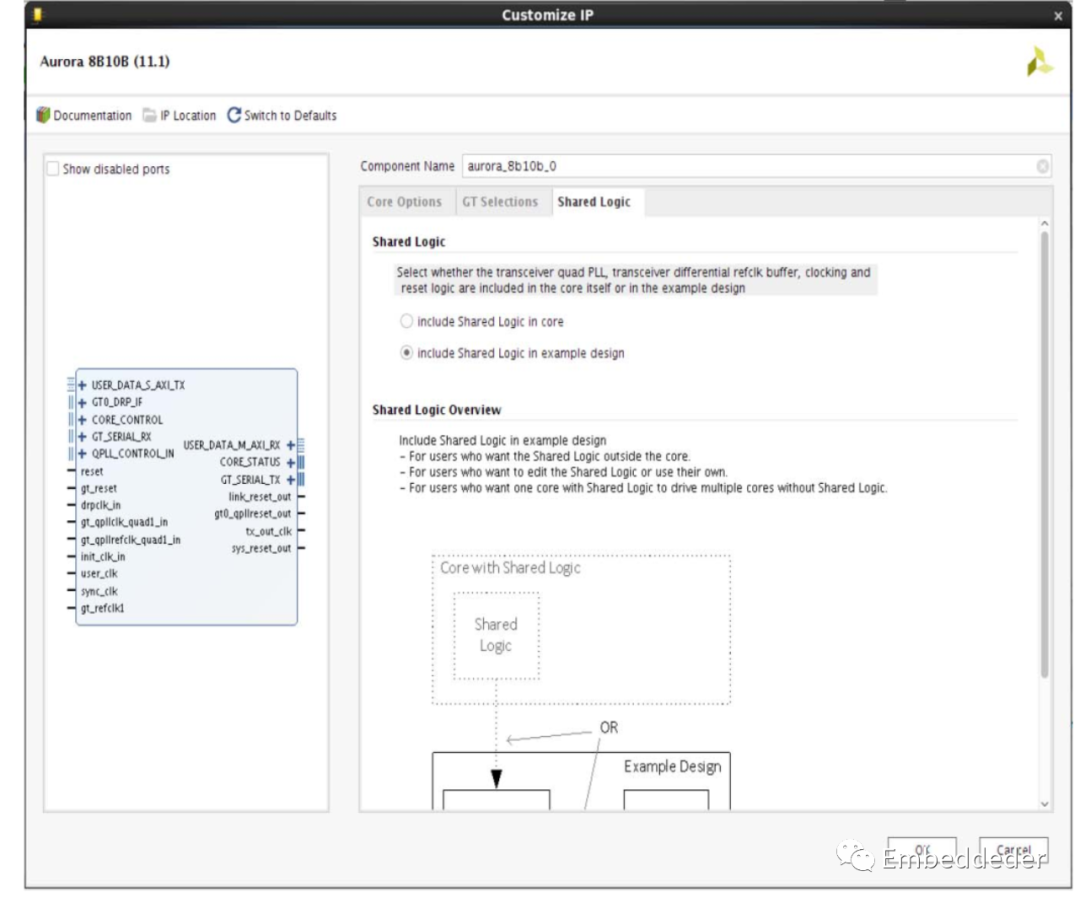The image size is (1080, 903).
Task: Switch to GT Selections tab
Action: (500, 202)
